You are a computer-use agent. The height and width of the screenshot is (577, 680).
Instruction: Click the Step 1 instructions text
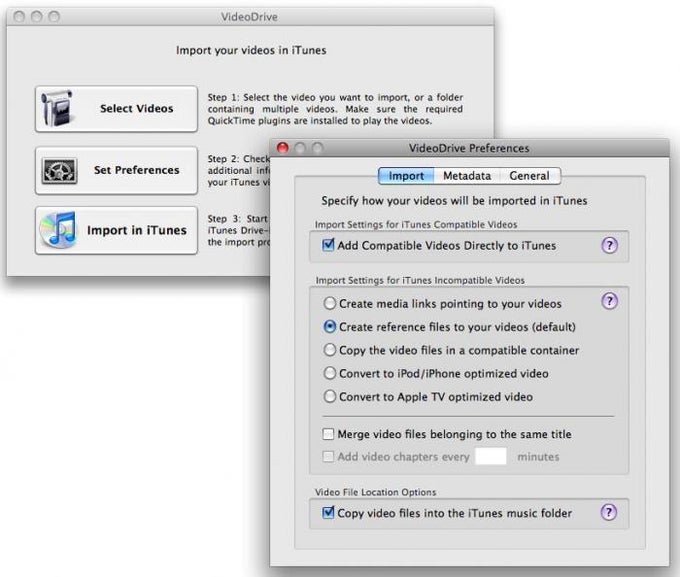point(335,109)
